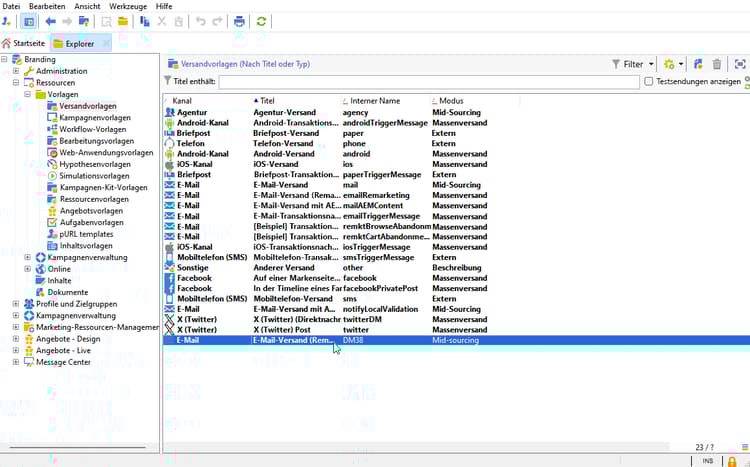Switch to the Startseite tab

24,44
